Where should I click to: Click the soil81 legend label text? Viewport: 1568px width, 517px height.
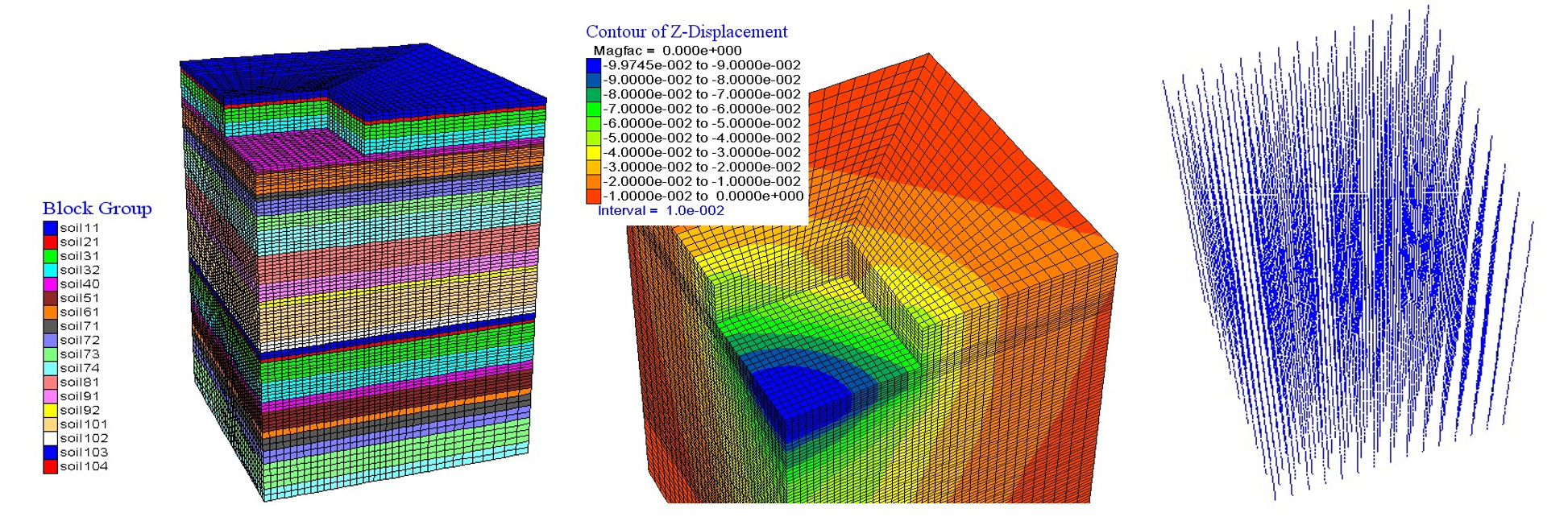(80, 383)
